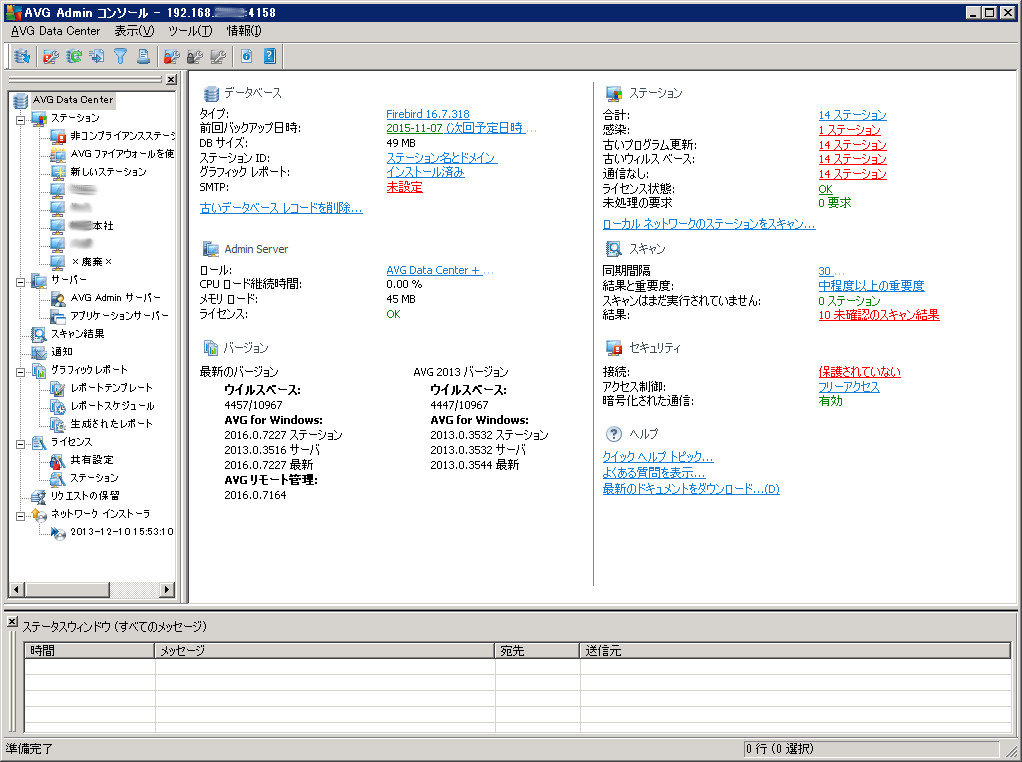
Task: Click the 通知 envelope icon in tree
Action: tap(39, 352)
